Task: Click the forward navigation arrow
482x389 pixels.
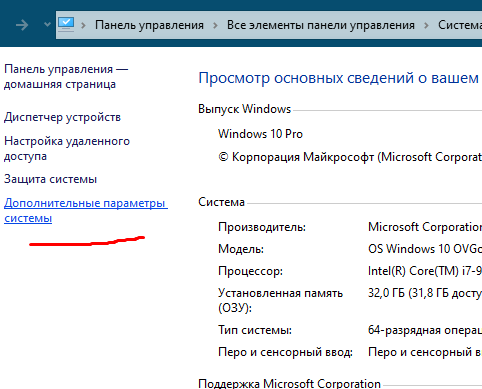Action: [22, 25]
